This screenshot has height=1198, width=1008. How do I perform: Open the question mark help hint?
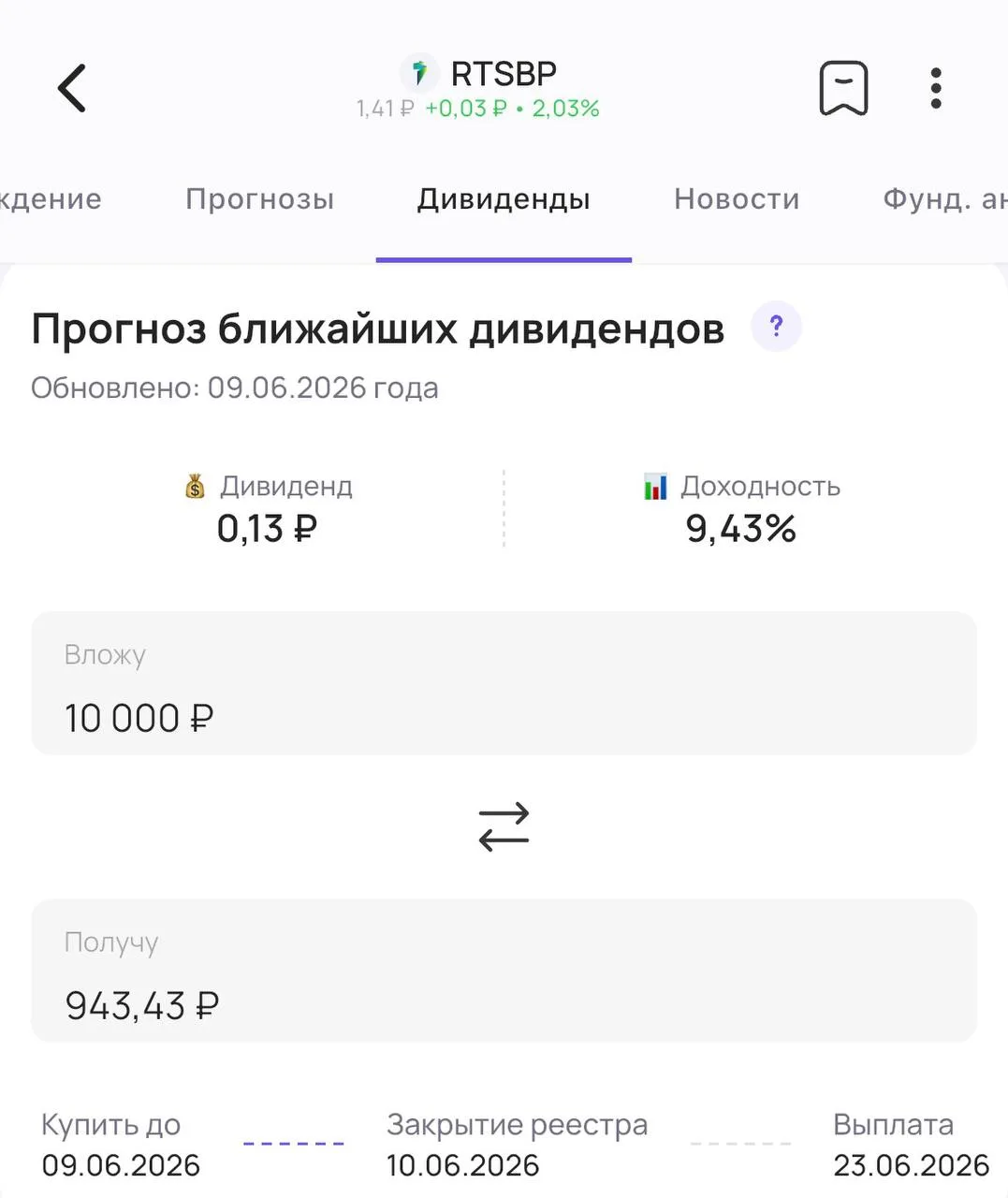tap(776, 327)
